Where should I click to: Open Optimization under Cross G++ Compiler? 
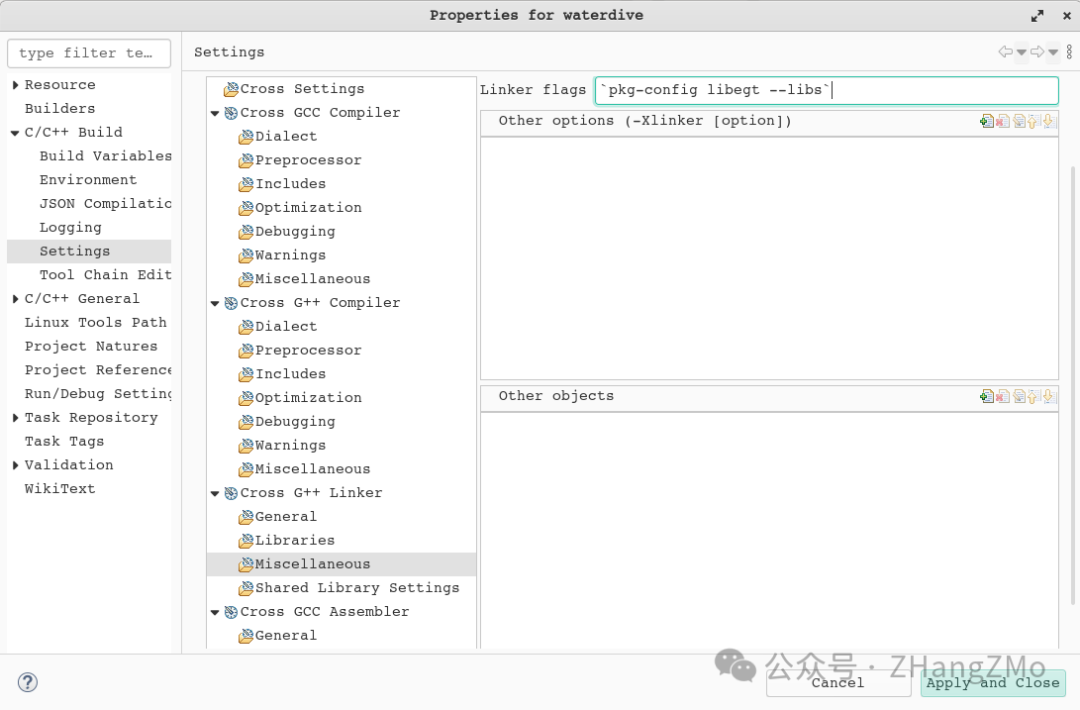[300, 397]
